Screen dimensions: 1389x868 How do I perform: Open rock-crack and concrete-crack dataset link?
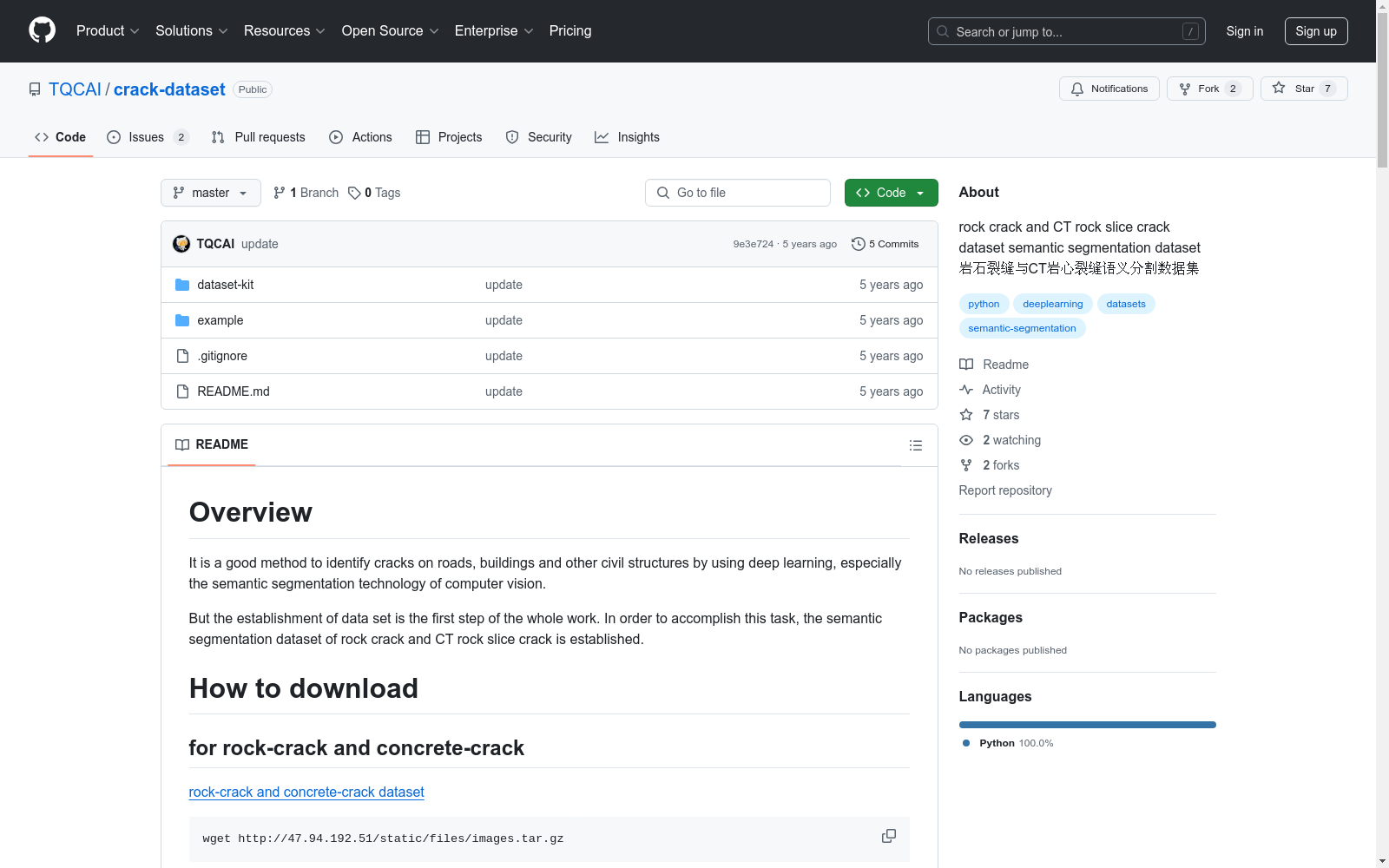306,792
